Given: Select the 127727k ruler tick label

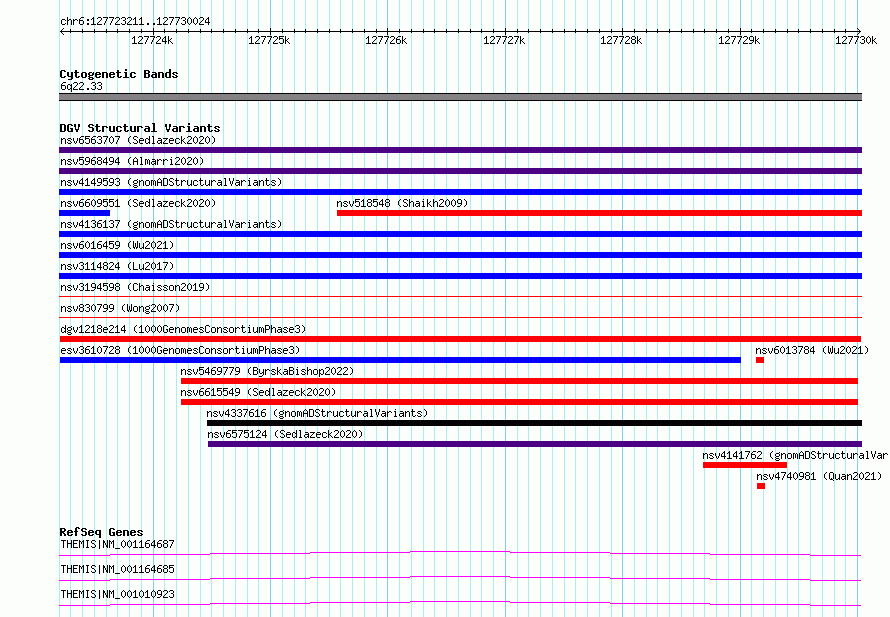Looking at the screenshot, I should (504, 40).
